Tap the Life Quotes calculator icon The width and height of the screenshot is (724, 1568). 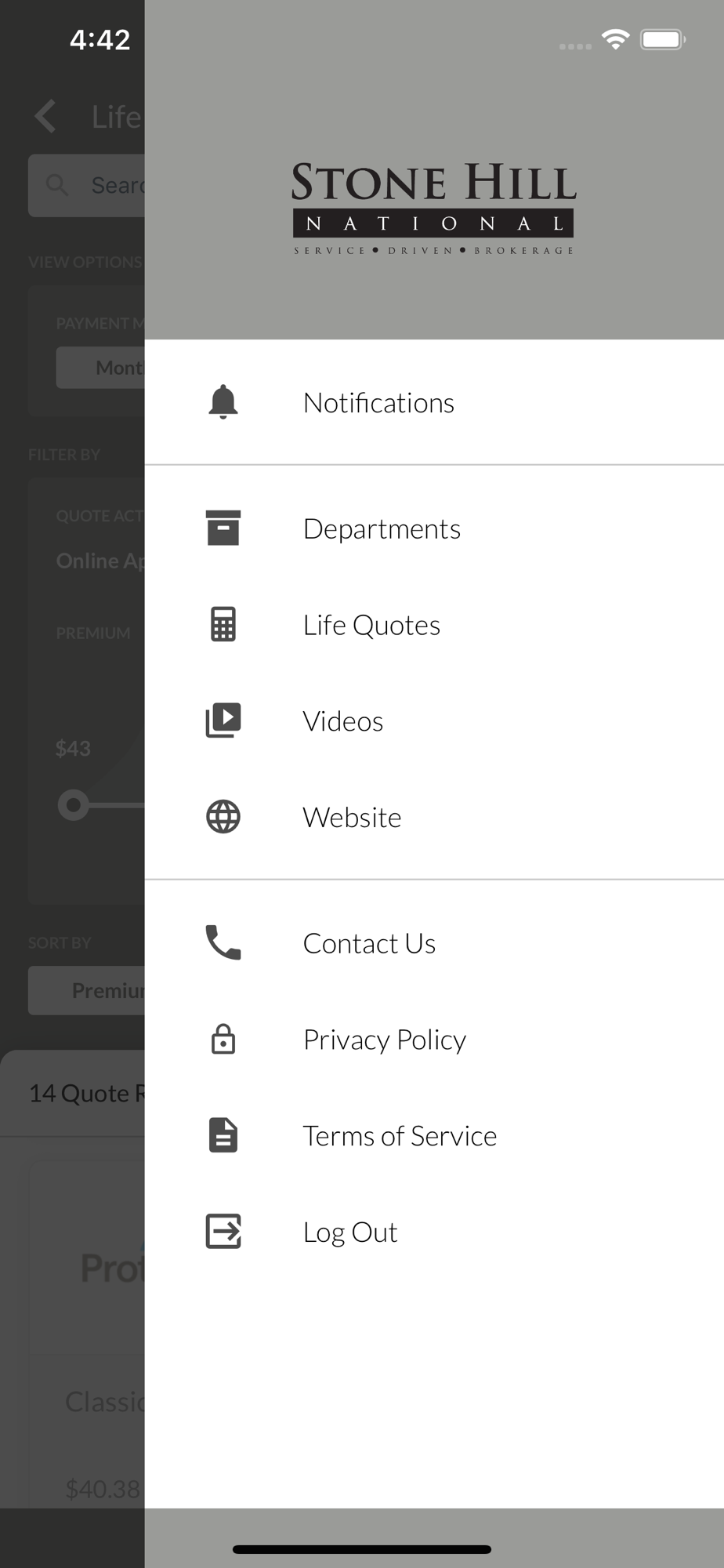coord(223,625)
